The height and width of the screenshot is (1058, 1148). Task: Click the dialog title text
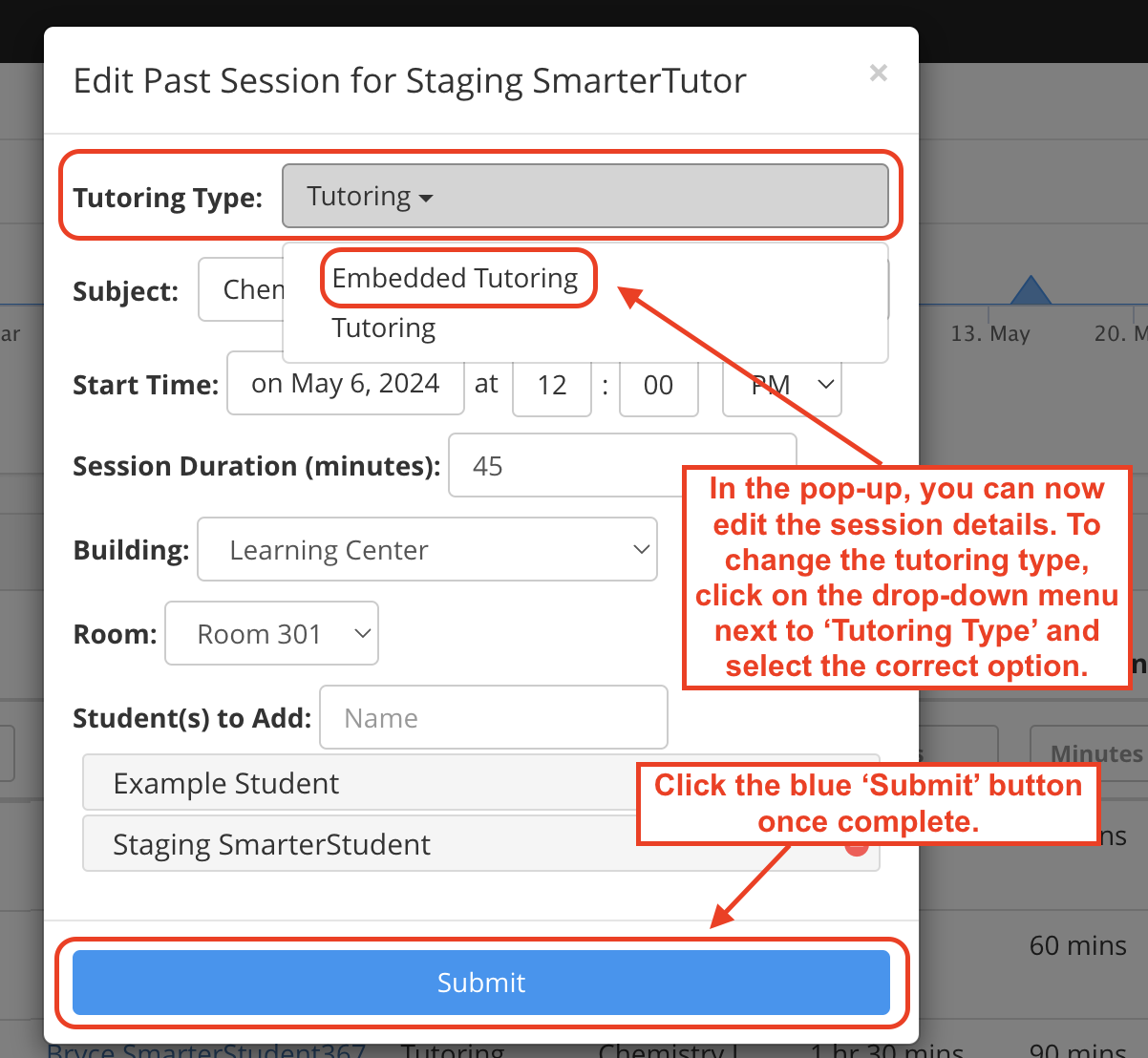410,80
